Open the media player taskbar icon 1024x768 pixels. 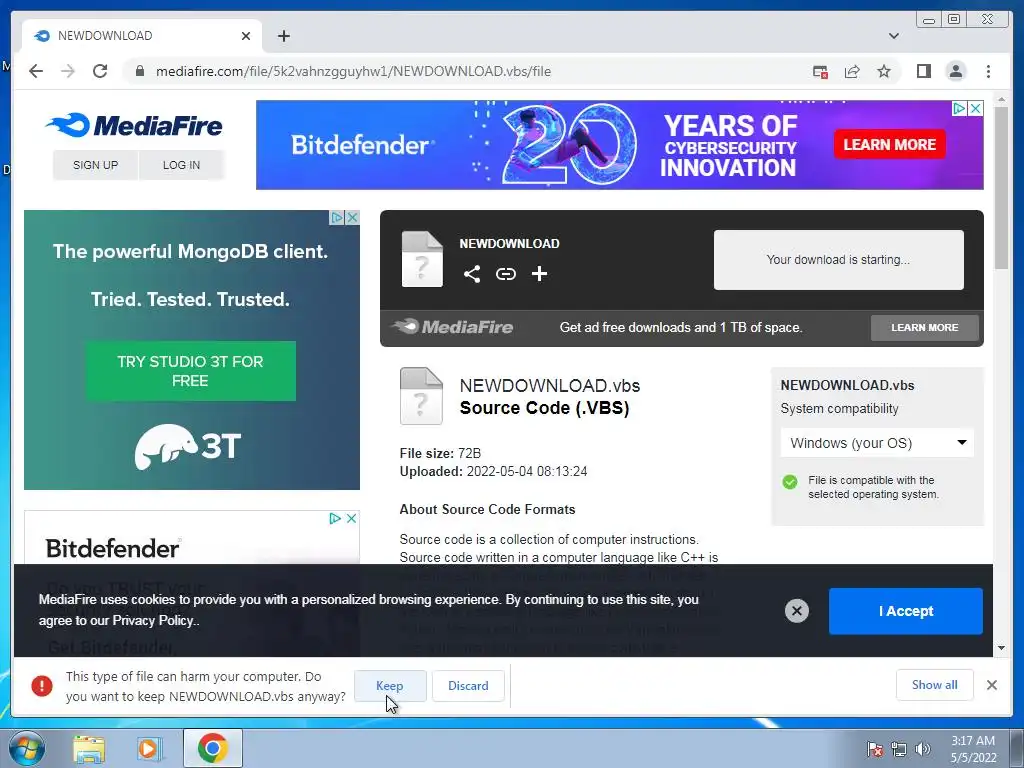(149, 749)
